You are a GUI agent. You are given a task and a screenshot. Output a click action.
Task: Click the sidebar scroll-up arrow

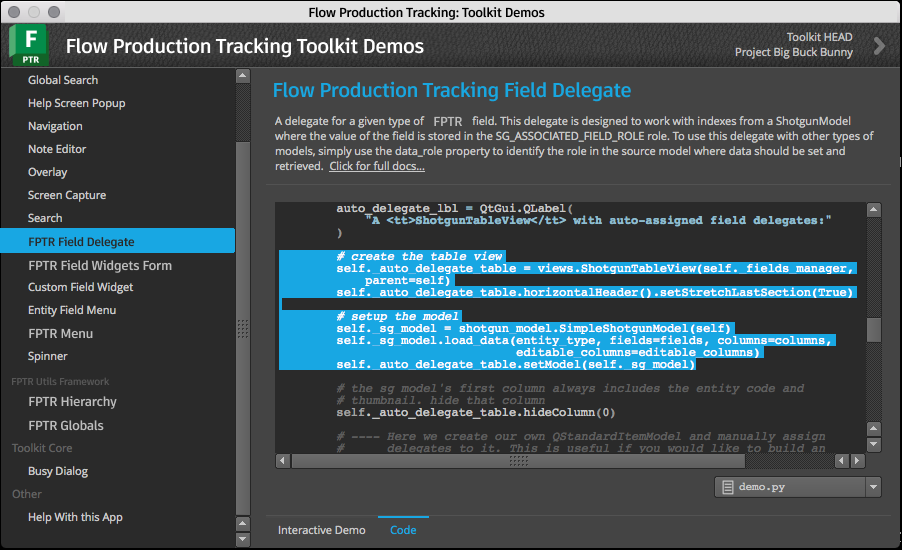point(243,75)
